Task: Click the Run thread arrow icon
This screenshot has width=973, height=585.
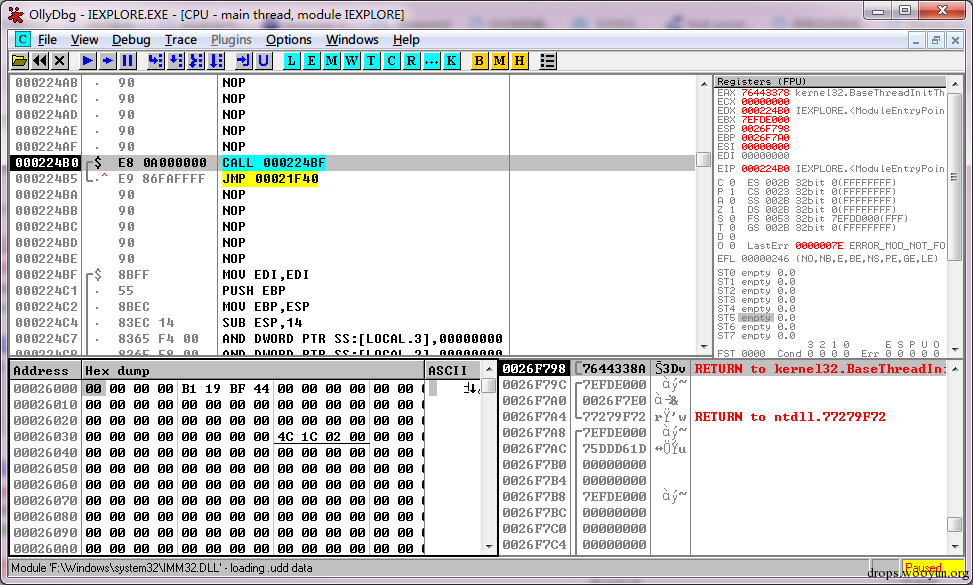Action: pyautogui.click(x=107, y=61)
